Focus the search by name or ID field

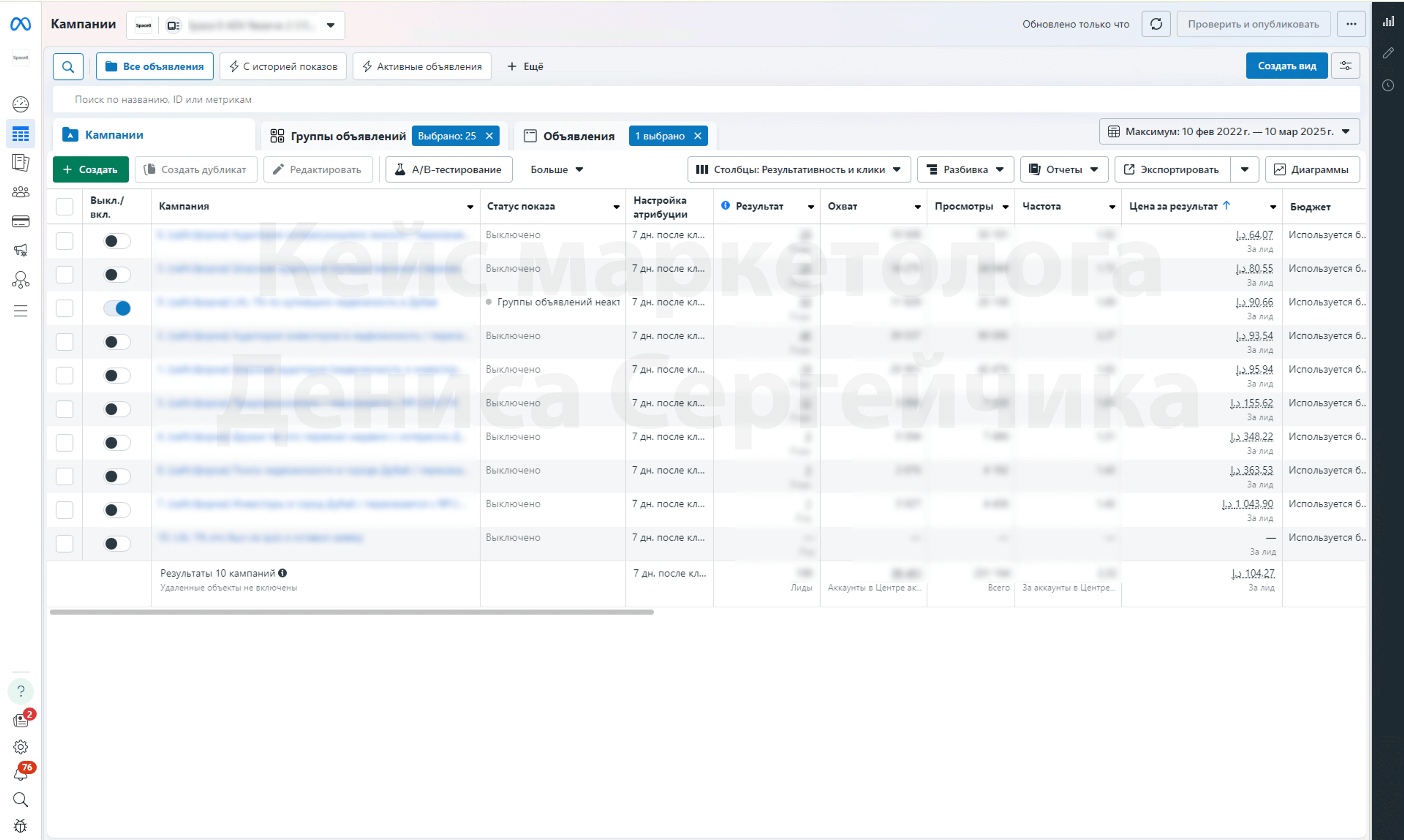(706, 99)
